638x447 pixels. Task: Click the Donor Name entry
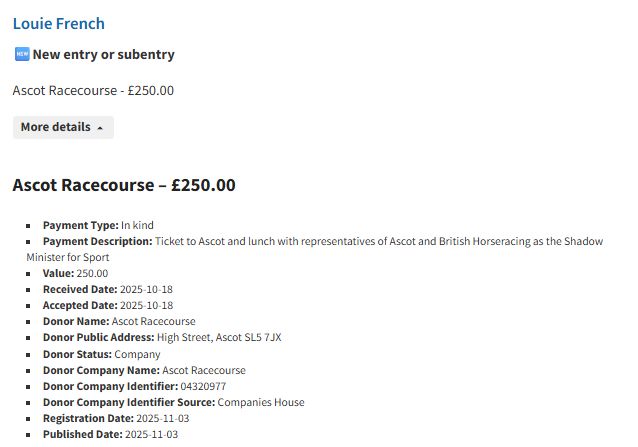pyautogui.click(x=119, y=321)
